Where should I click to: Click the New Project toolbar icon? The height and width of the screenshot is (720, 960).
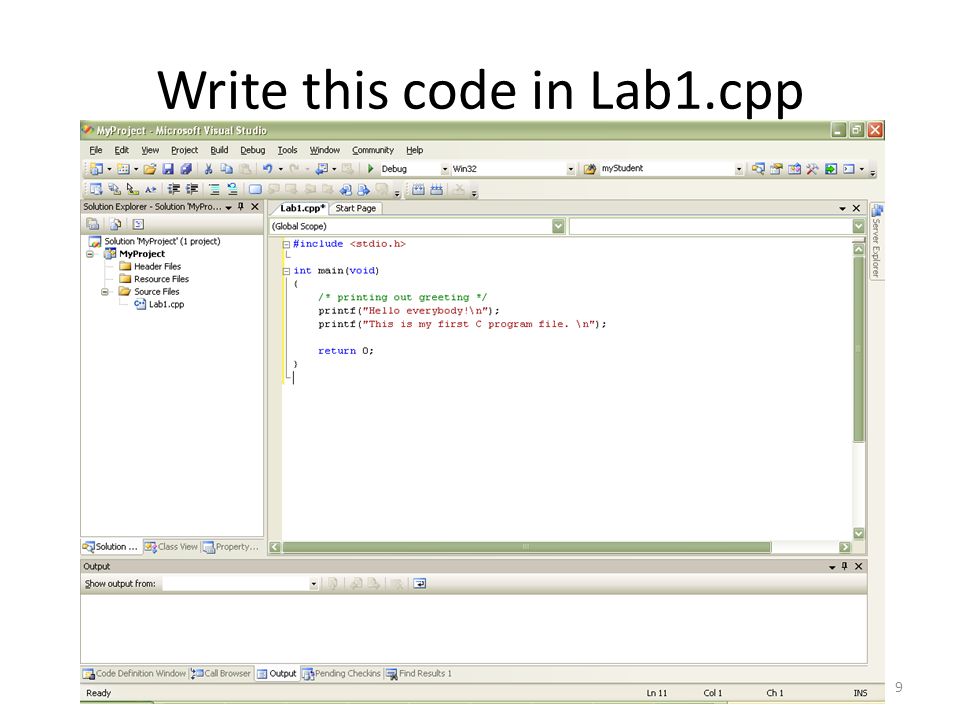click(96, 169)
